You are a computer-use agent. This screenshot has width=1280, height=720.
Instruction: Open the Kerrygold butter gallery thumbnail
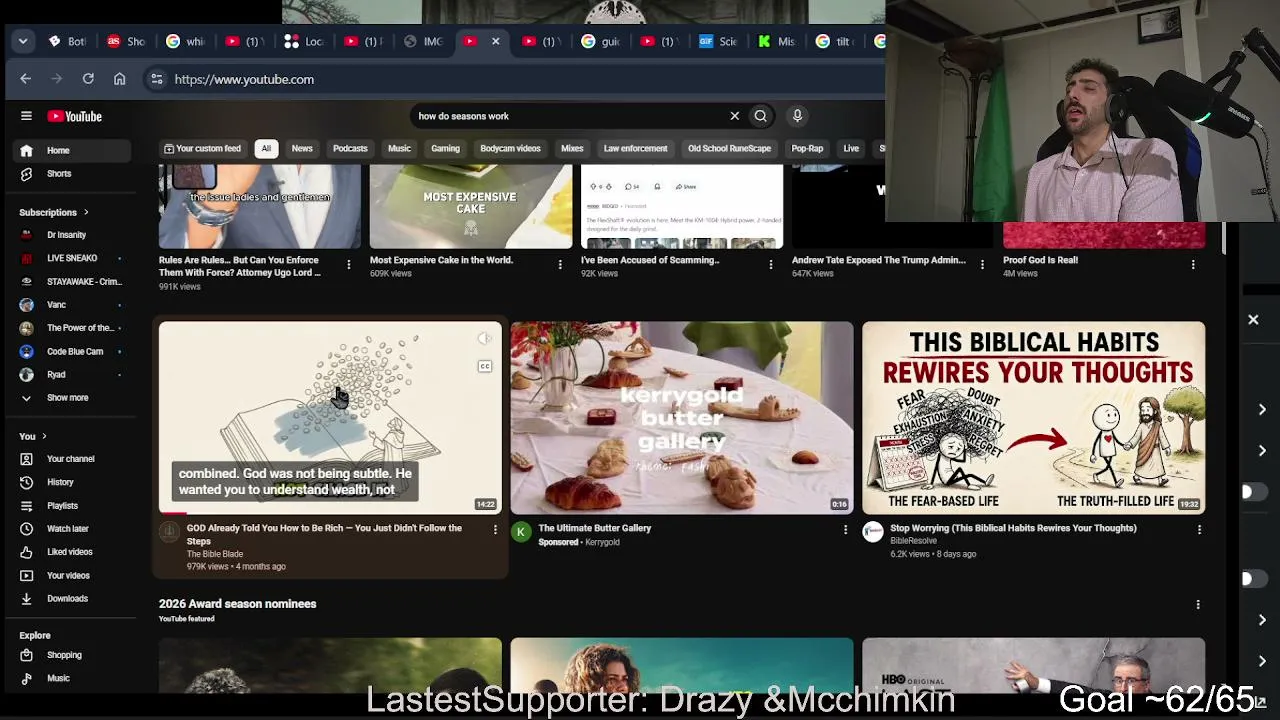pyautogui.click(x=681, y=418)
